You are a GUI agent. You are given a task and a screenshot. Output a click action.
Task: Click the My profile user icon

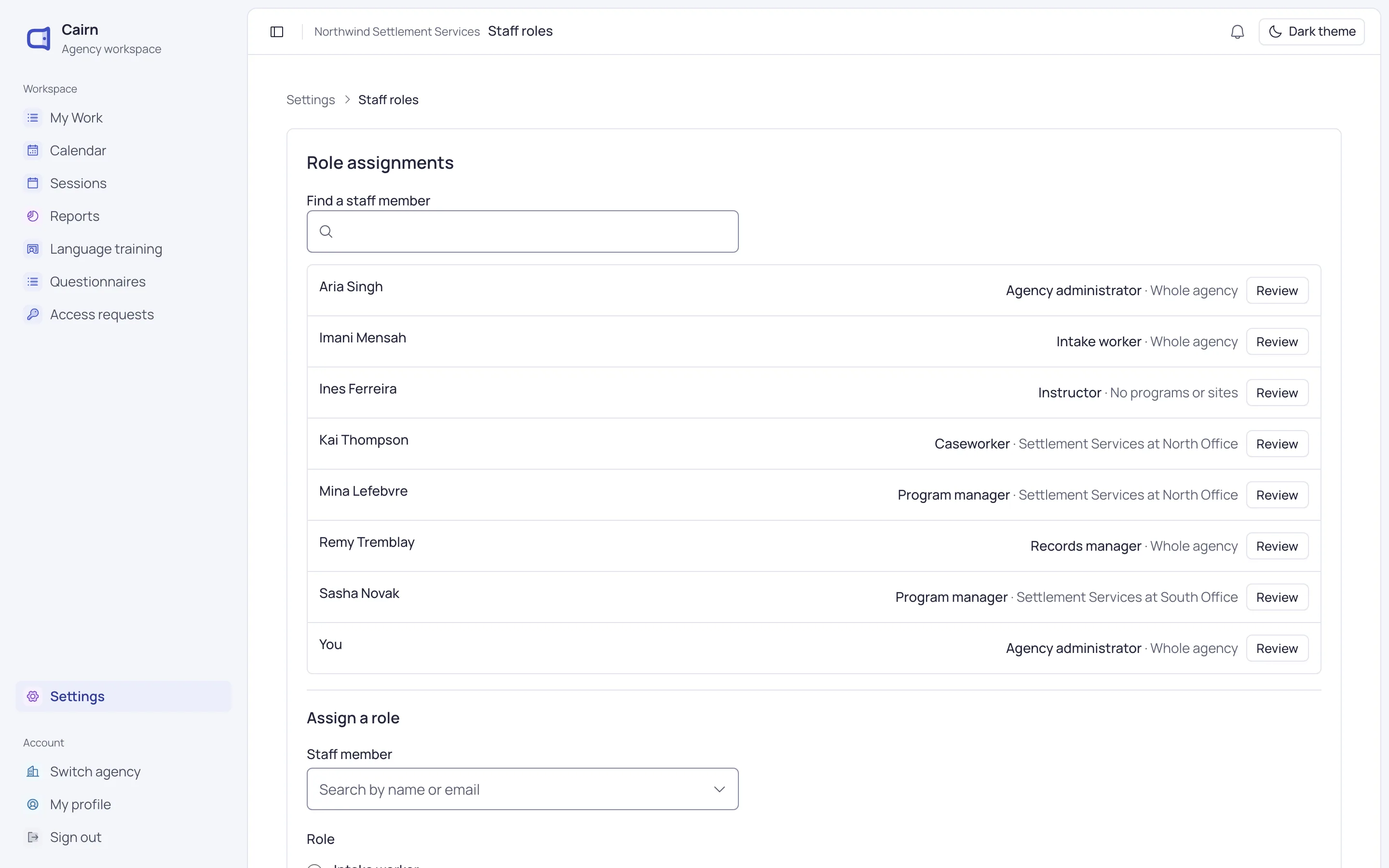[x=33, y=804]
